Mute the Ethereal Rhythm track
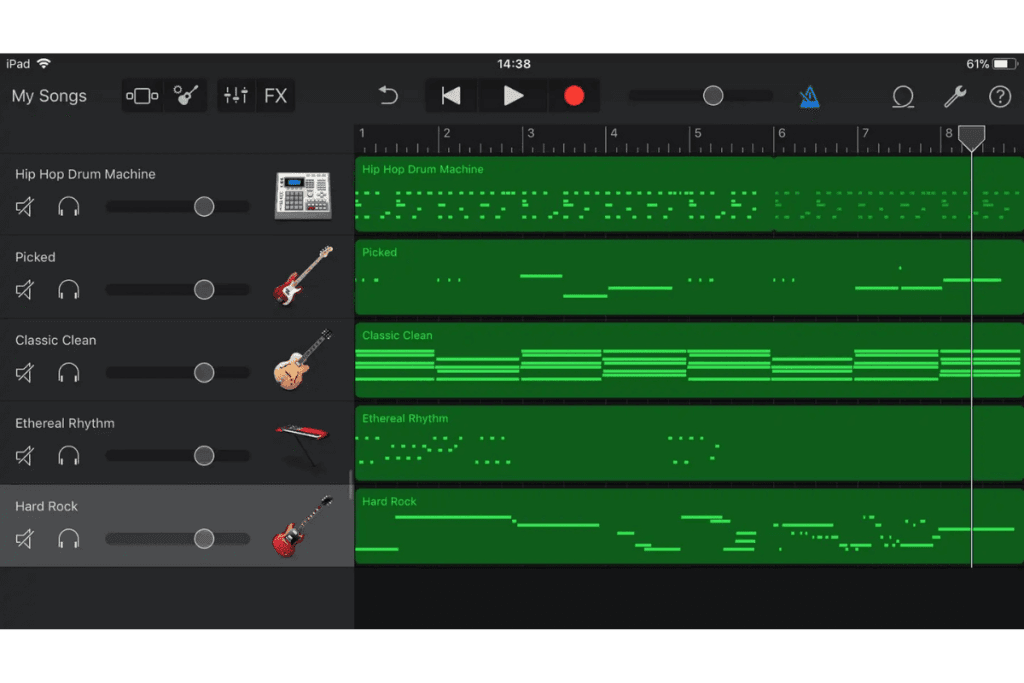The height and width of the screenshot is (683, 1024). pos(25,456)
